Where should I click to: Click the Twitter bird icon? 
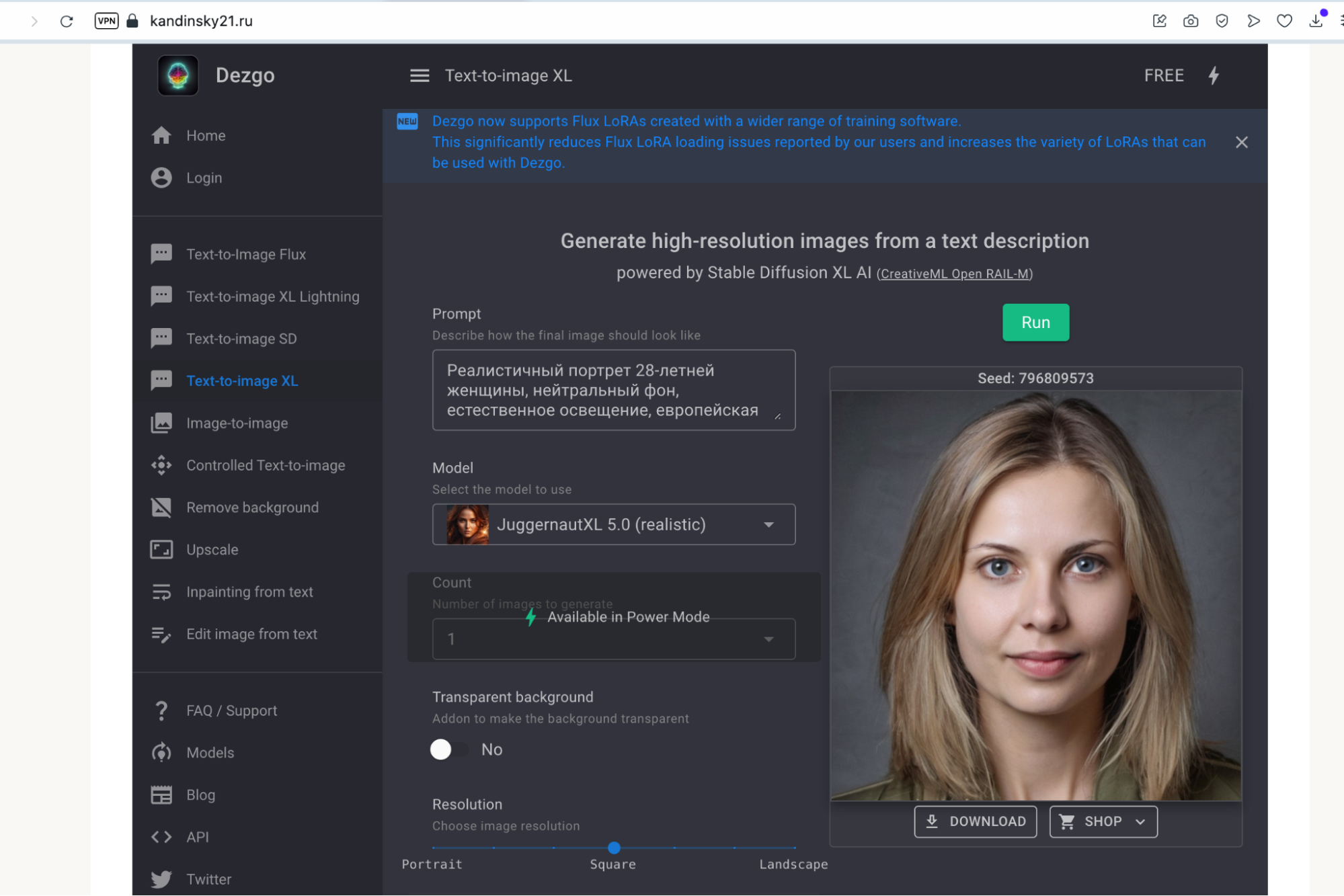[x=161, y=879]
